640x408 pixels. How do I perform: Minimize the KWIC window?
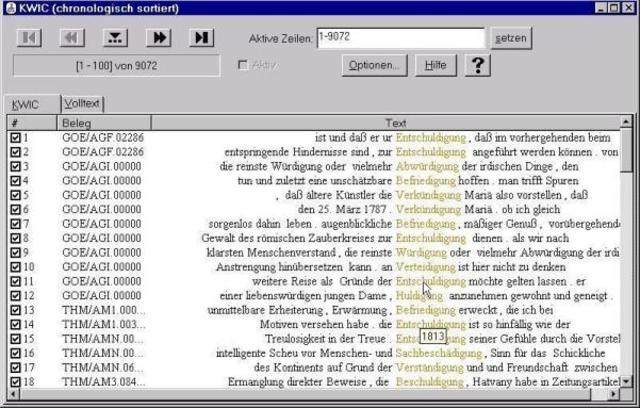(600, 8)
